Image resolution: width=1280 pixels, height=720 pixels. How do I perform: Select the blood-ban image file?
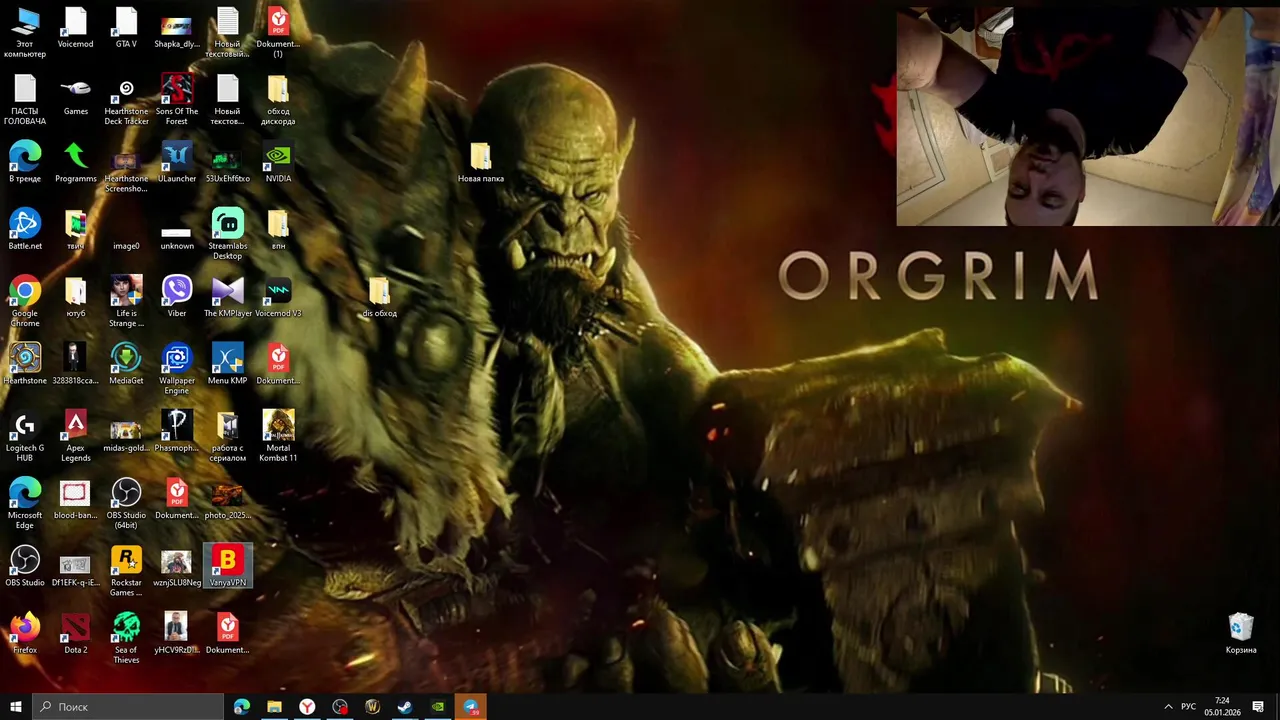point(75,499)
